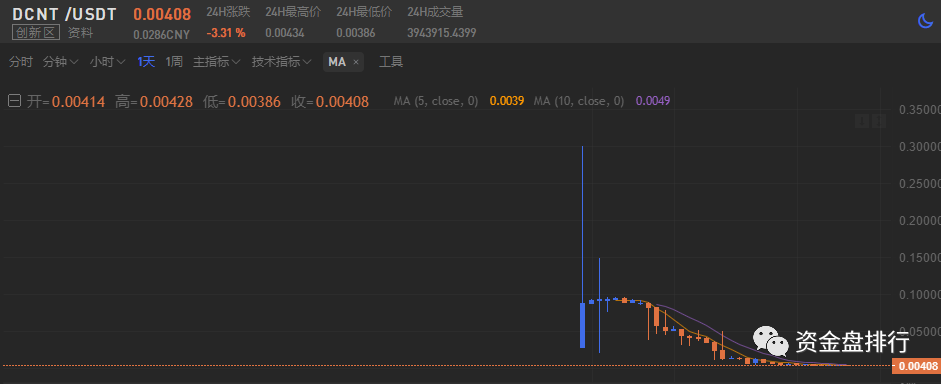Click the MA (5, close, 0) legend

tap(436, 101)
